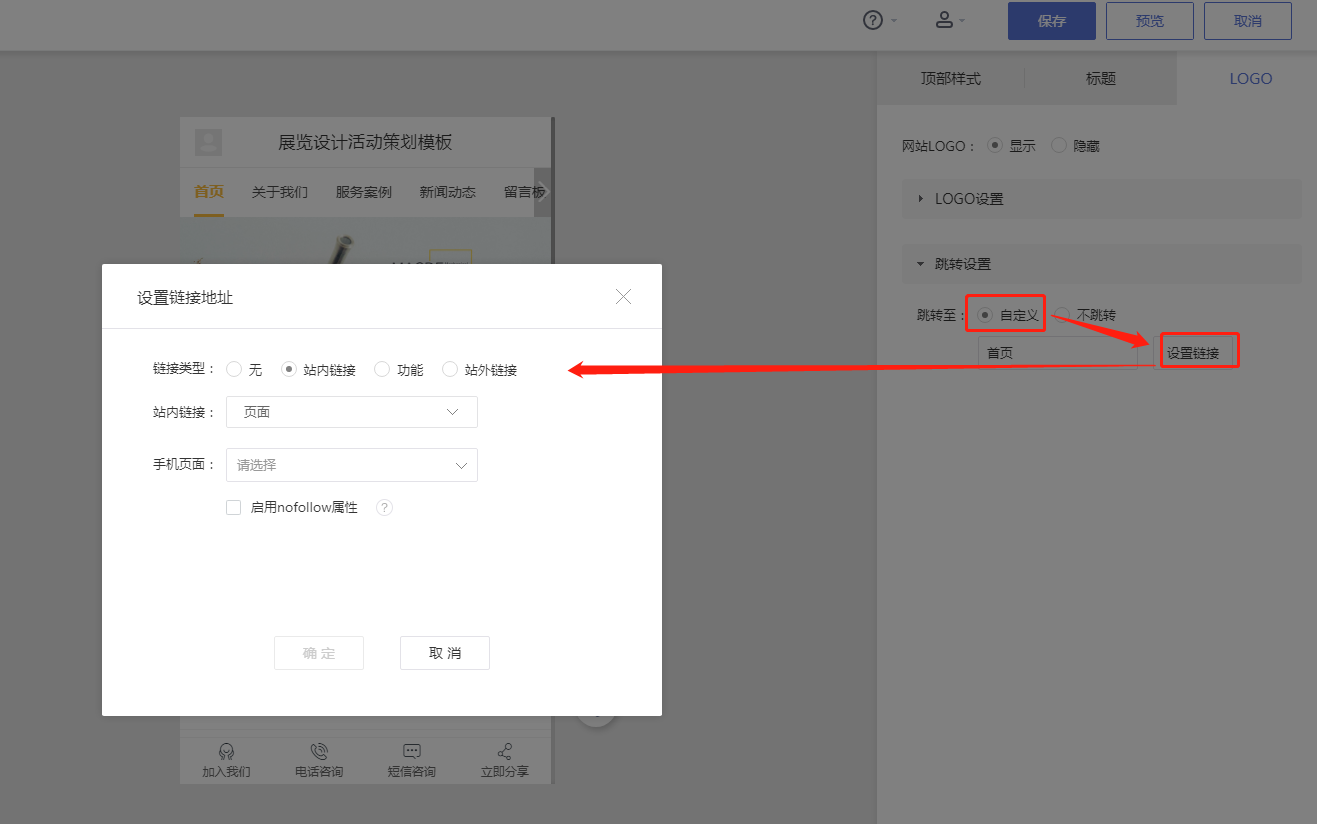Click the dialog's 确定 button
The height and width of the screenshot is (824, 1317).
pyautogui.click(x=319, y=653)
